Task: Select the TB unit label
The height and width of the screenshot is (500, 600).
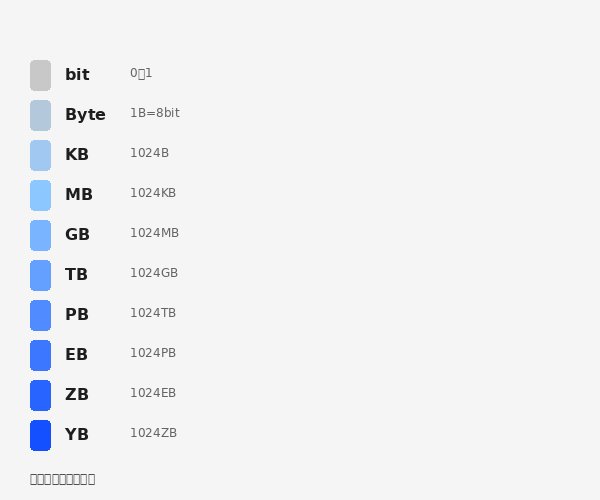Action: point(77,274)
